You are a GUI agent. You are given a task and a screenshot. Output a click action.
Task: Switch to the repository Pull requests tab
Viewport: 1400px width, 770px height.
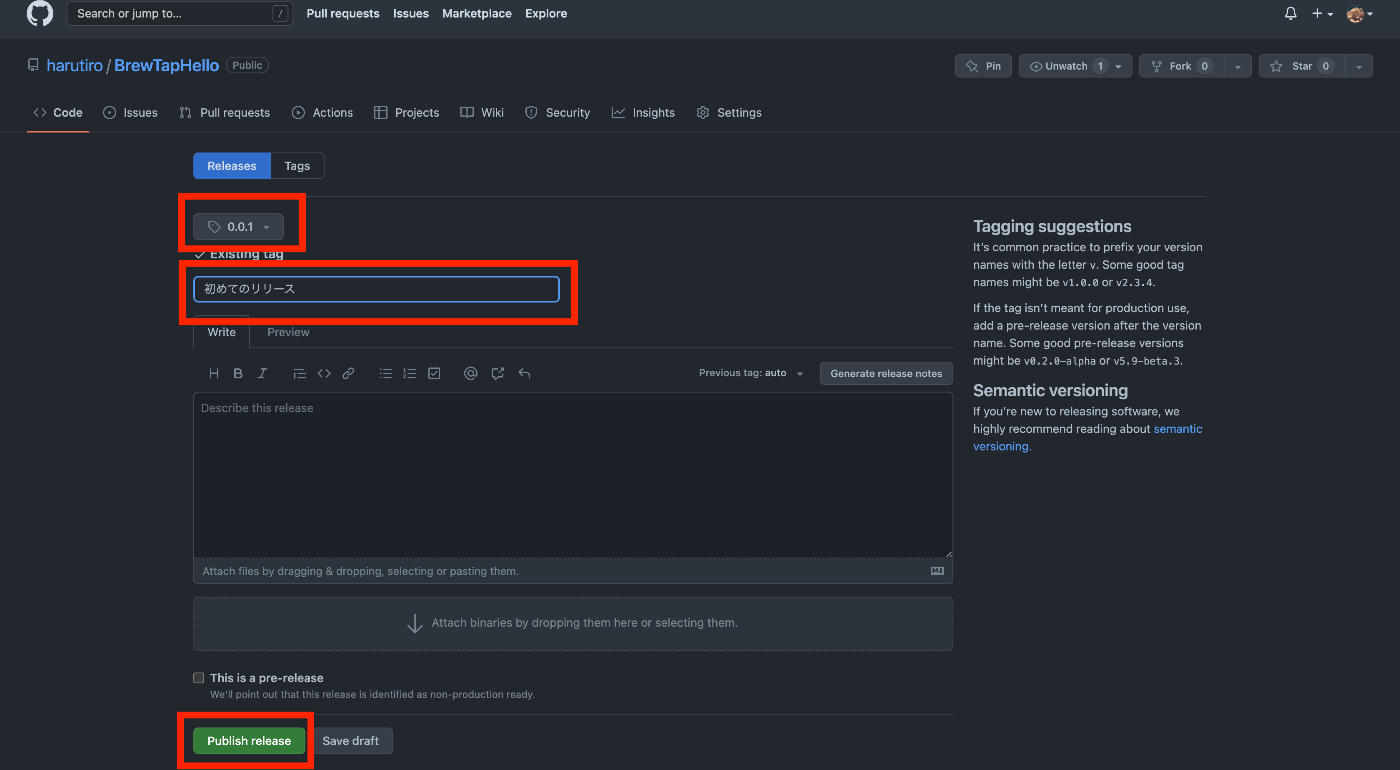pos(225,113)
